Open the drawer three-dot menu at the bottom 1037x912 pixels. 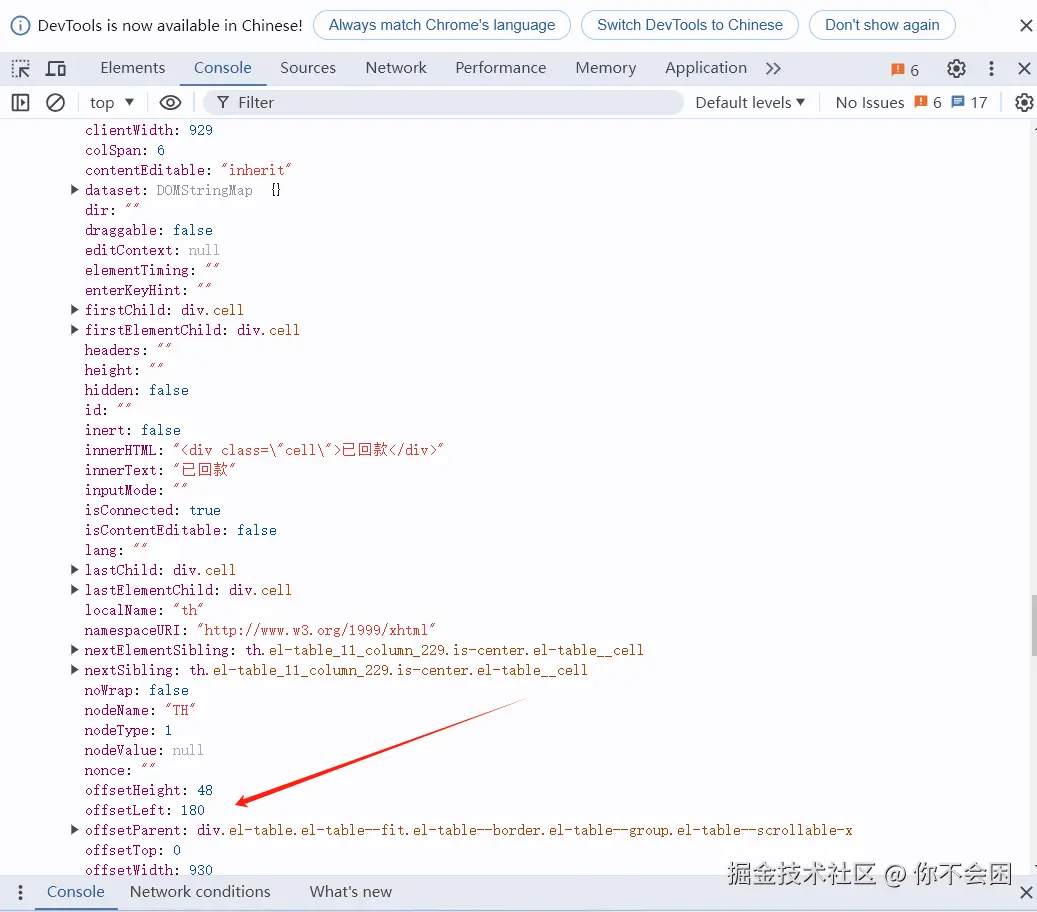click(x=21, y=892)
